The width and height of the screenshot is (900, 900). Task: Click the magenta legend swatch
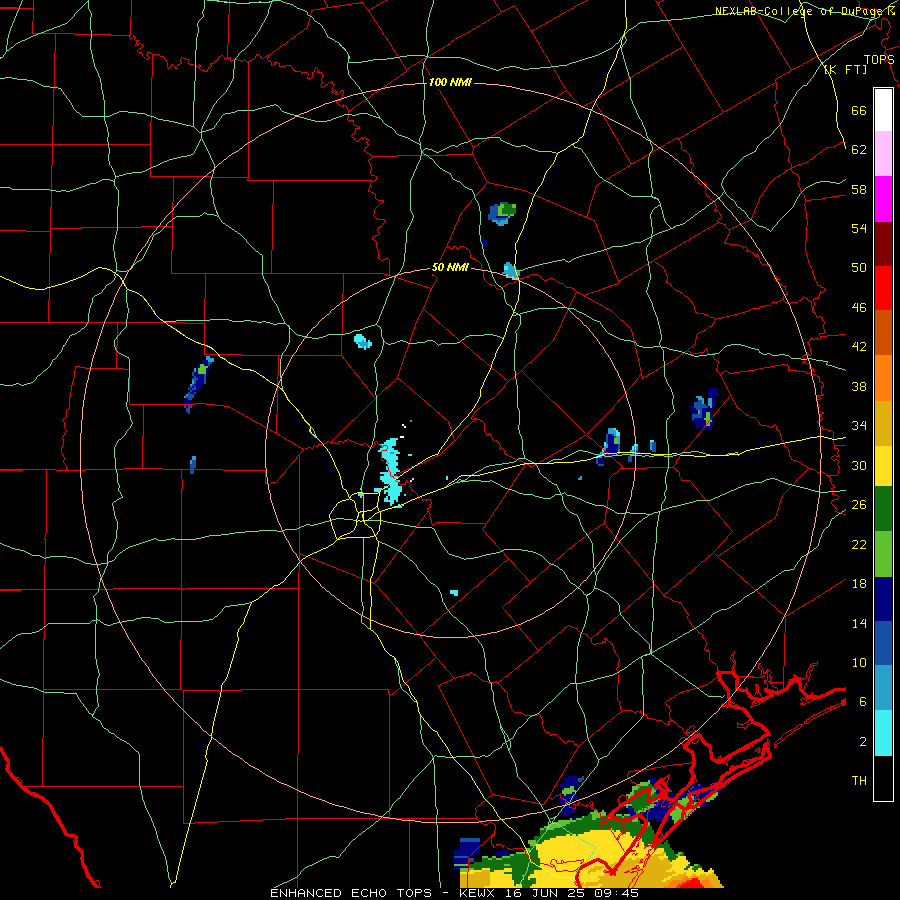click(x=883, y=199)
